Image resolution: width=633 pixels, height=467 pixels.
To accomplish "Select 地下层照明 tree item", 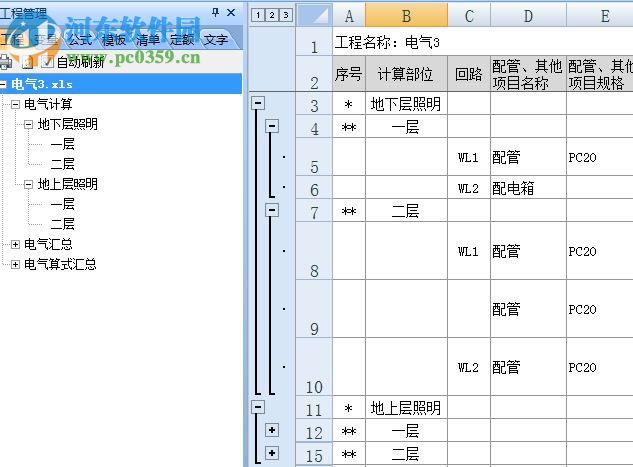I will pyautogui.click(x=67, y=124).
